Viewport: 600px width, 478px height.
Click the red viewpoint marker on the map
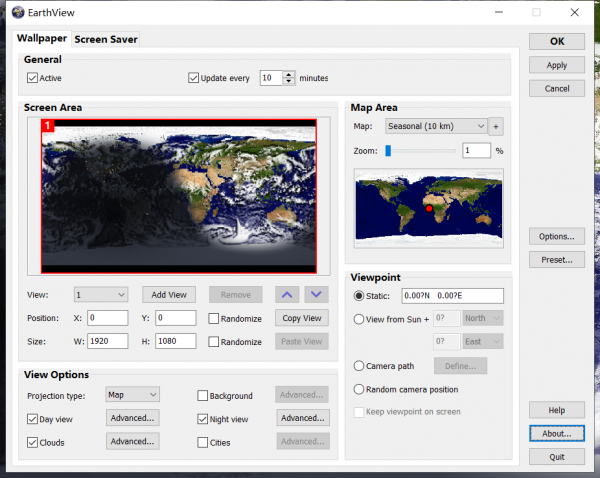pyautogui.click(x=429, y=209)
